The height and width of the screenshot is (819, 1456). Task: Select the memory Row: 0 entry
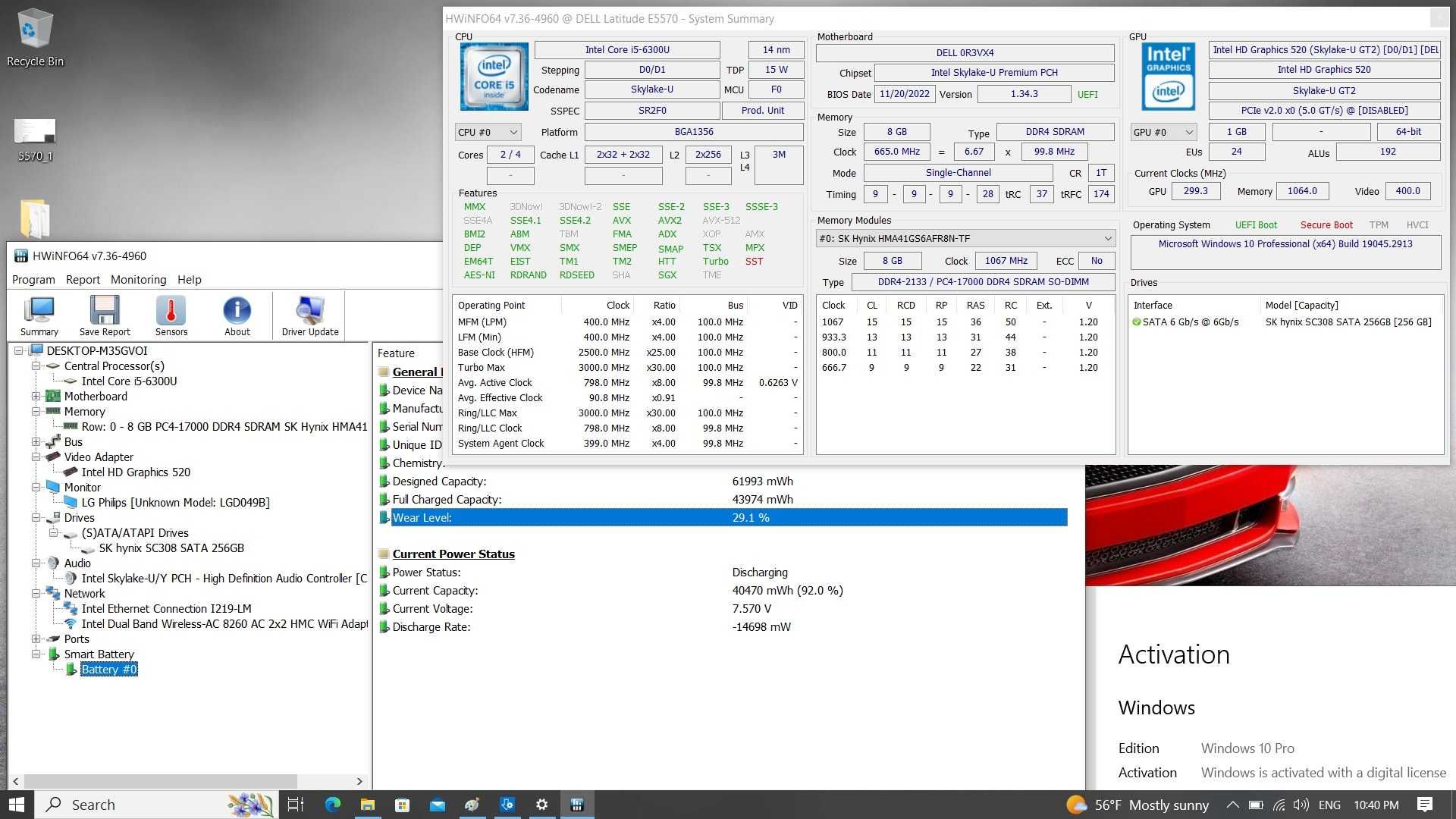point(224,426)
